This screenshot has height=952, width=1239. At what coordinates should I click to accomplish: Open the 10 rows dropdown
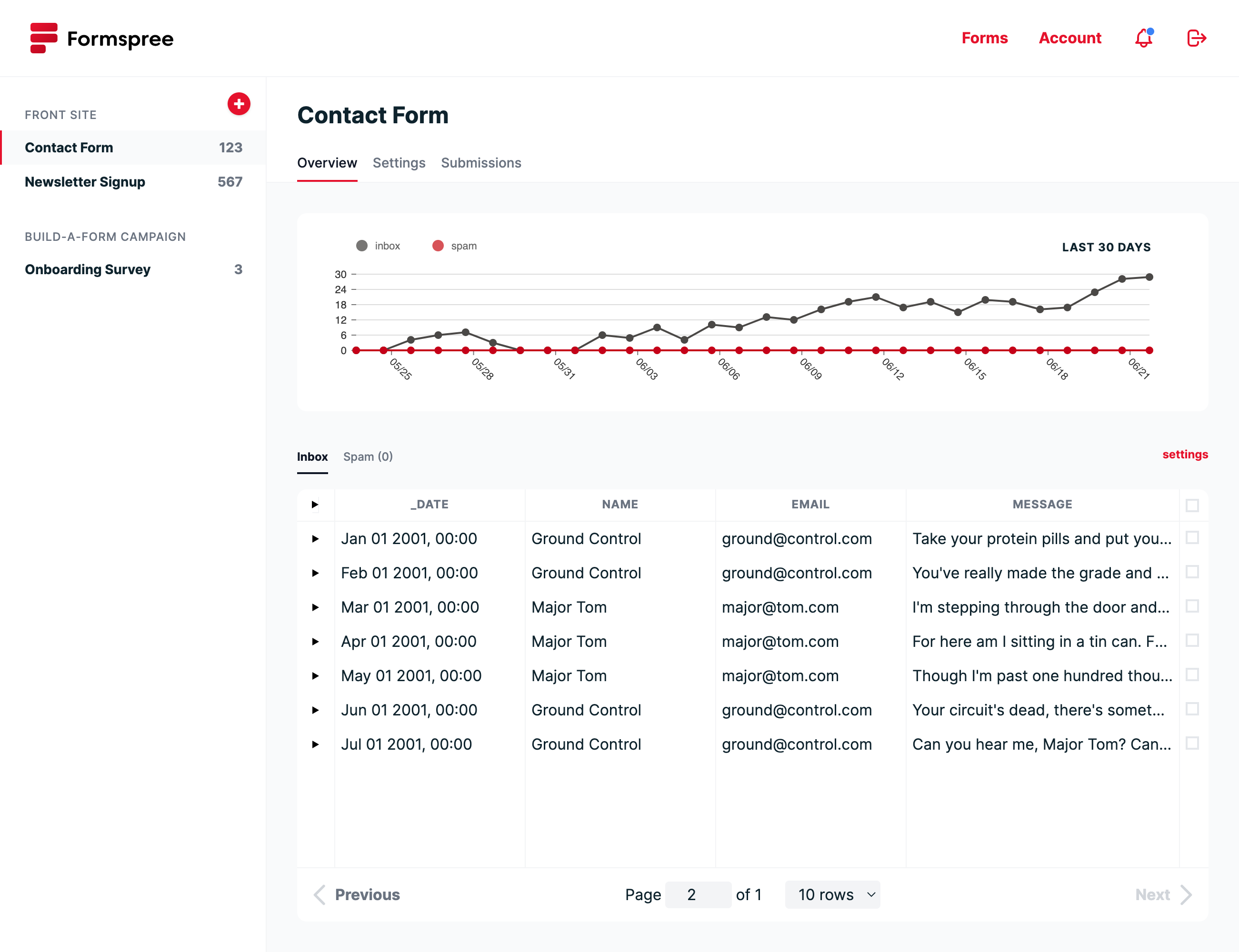pos(833,894)
